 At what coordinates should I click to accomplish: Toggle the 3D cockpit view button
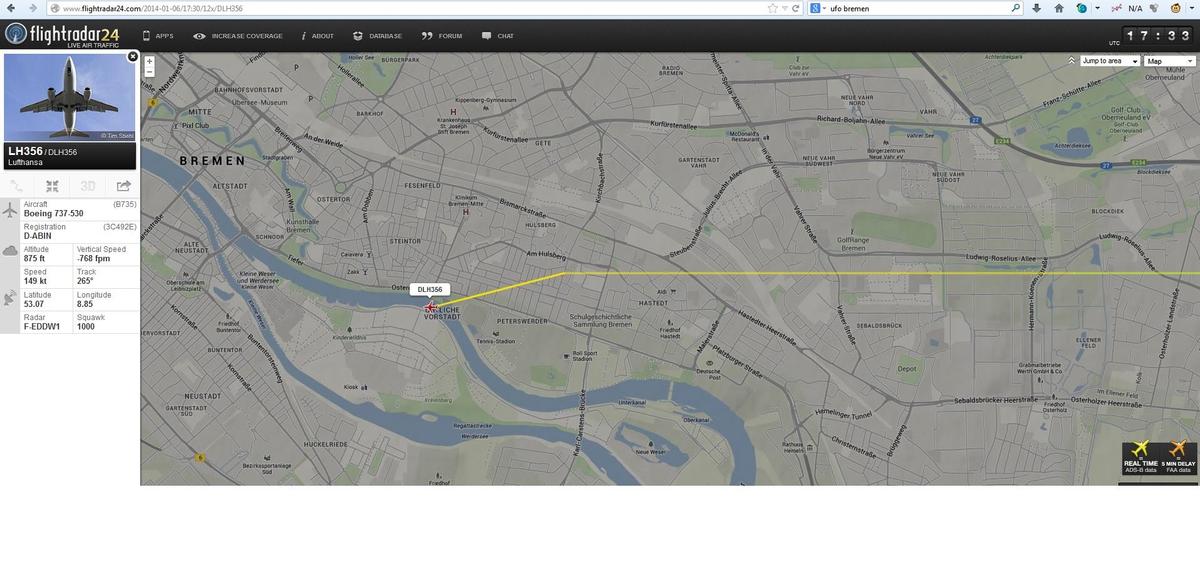[x=88, y=185]
